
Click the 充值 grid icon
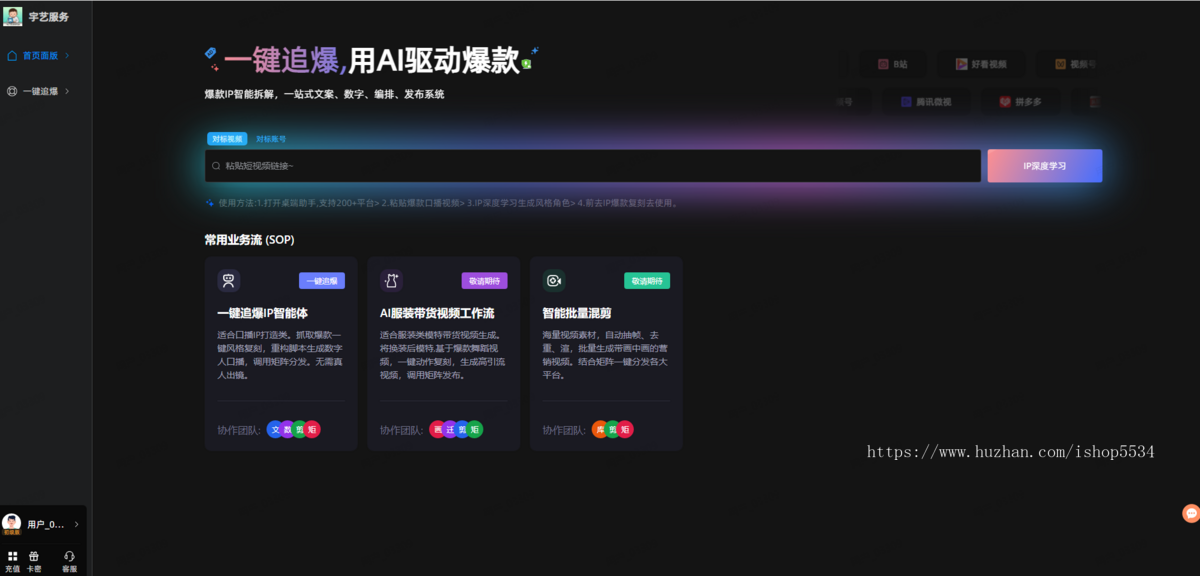pos(12,556)
